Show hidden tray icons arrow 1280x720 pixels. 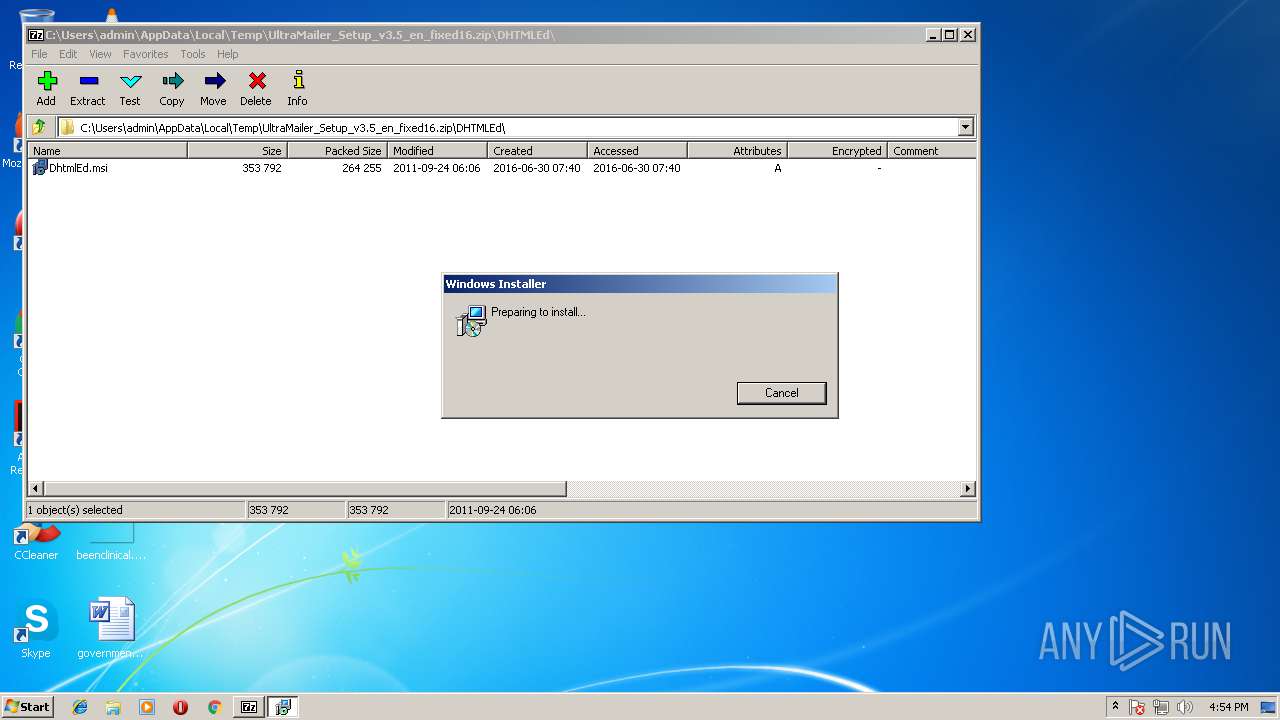click(x=1115, y=706)
